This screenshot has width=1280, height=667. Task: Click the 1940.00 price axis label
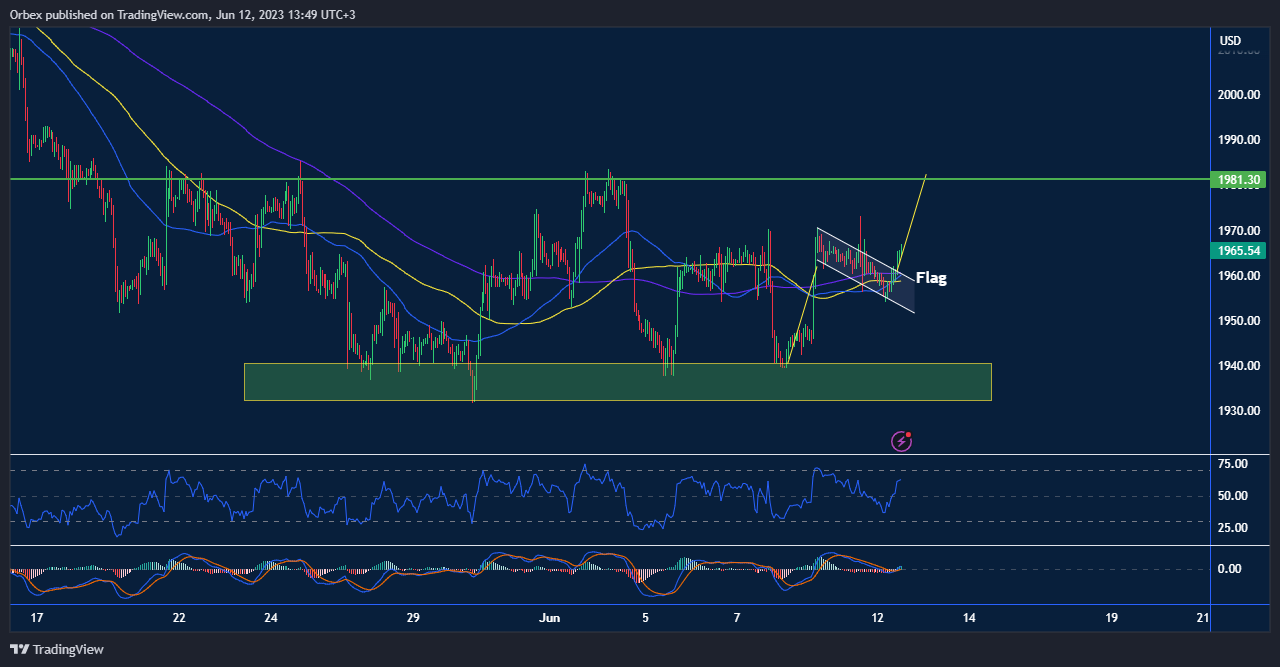point(1238,366)
